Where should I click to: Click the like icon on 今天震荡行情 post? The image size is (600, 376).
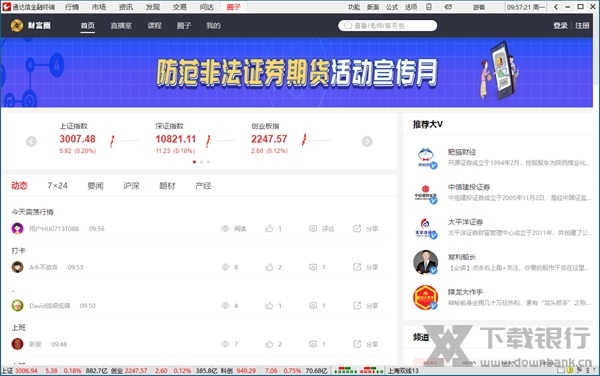point(269,229)
